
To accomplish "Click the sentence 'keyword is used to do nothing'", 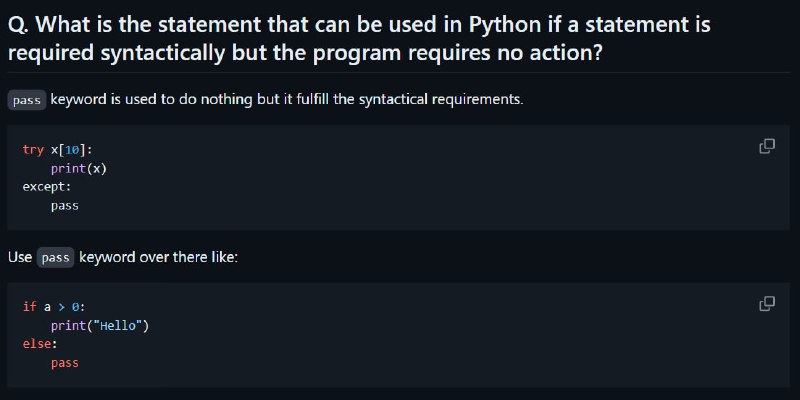I will pyautogui.click(x=152, y=99).
